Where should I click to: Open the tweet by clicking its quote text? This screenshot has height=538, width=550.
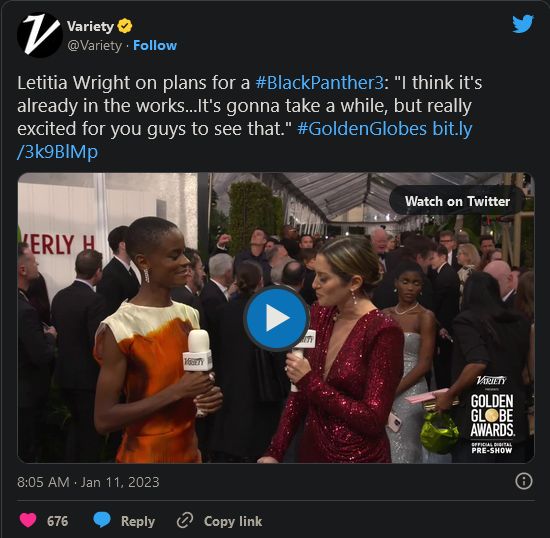tap(246, 106)
